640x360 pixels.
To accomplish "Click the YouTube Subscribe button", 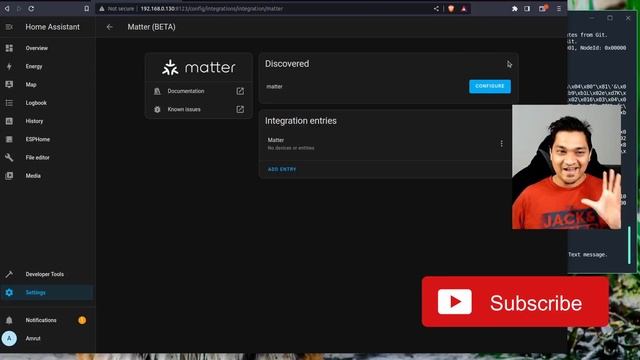I will pyautogui.click(x=515, y=302).
